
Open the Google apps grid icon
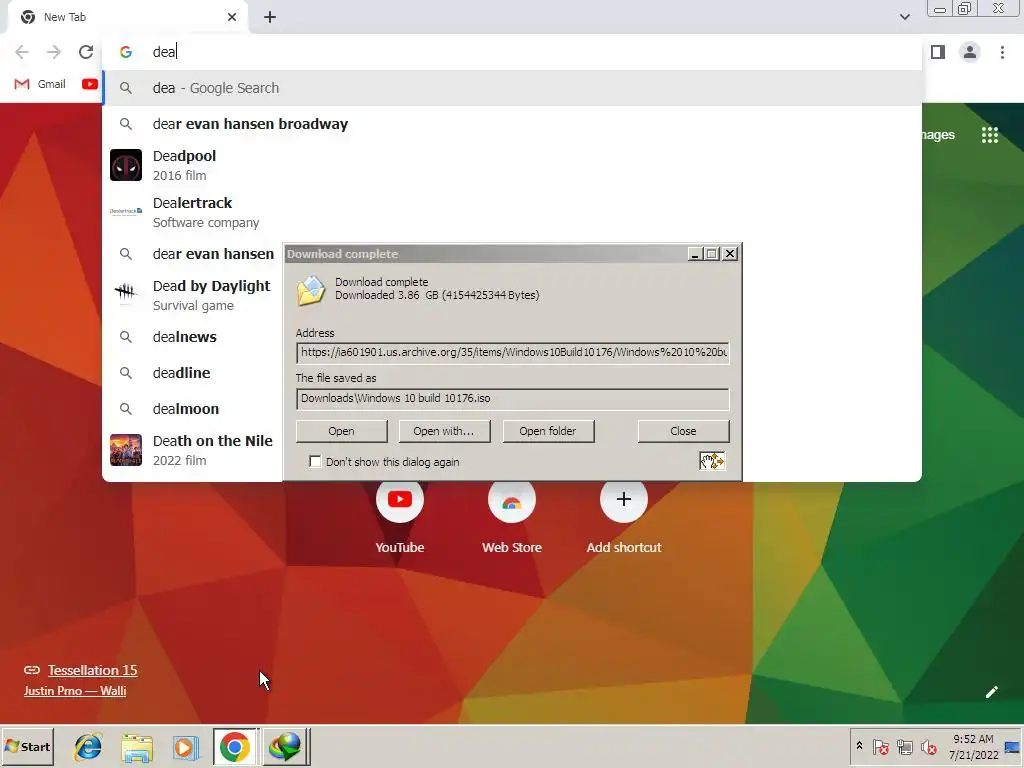coord(989,135)
